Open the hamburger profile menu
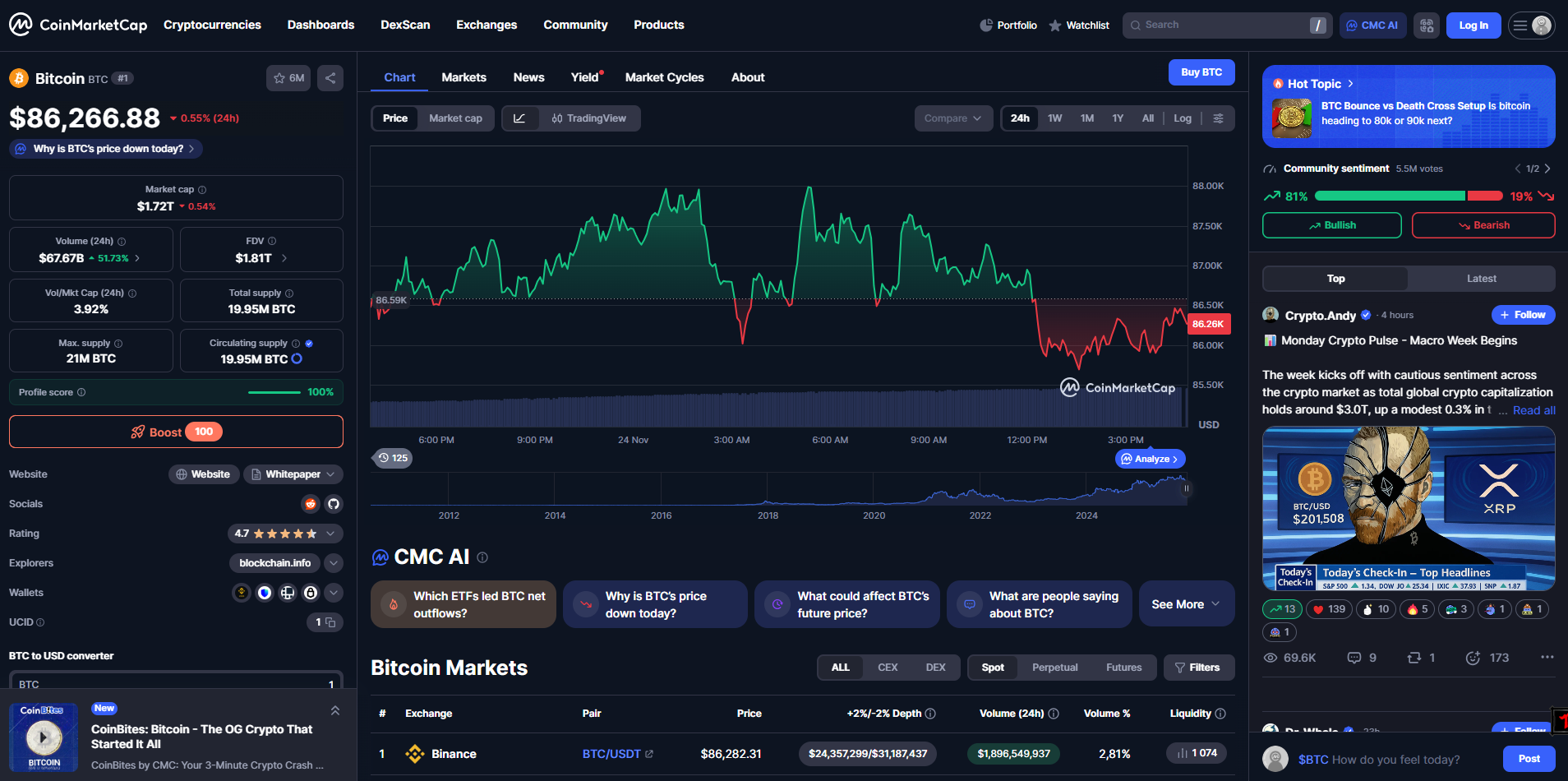 tap(1531, 25)
